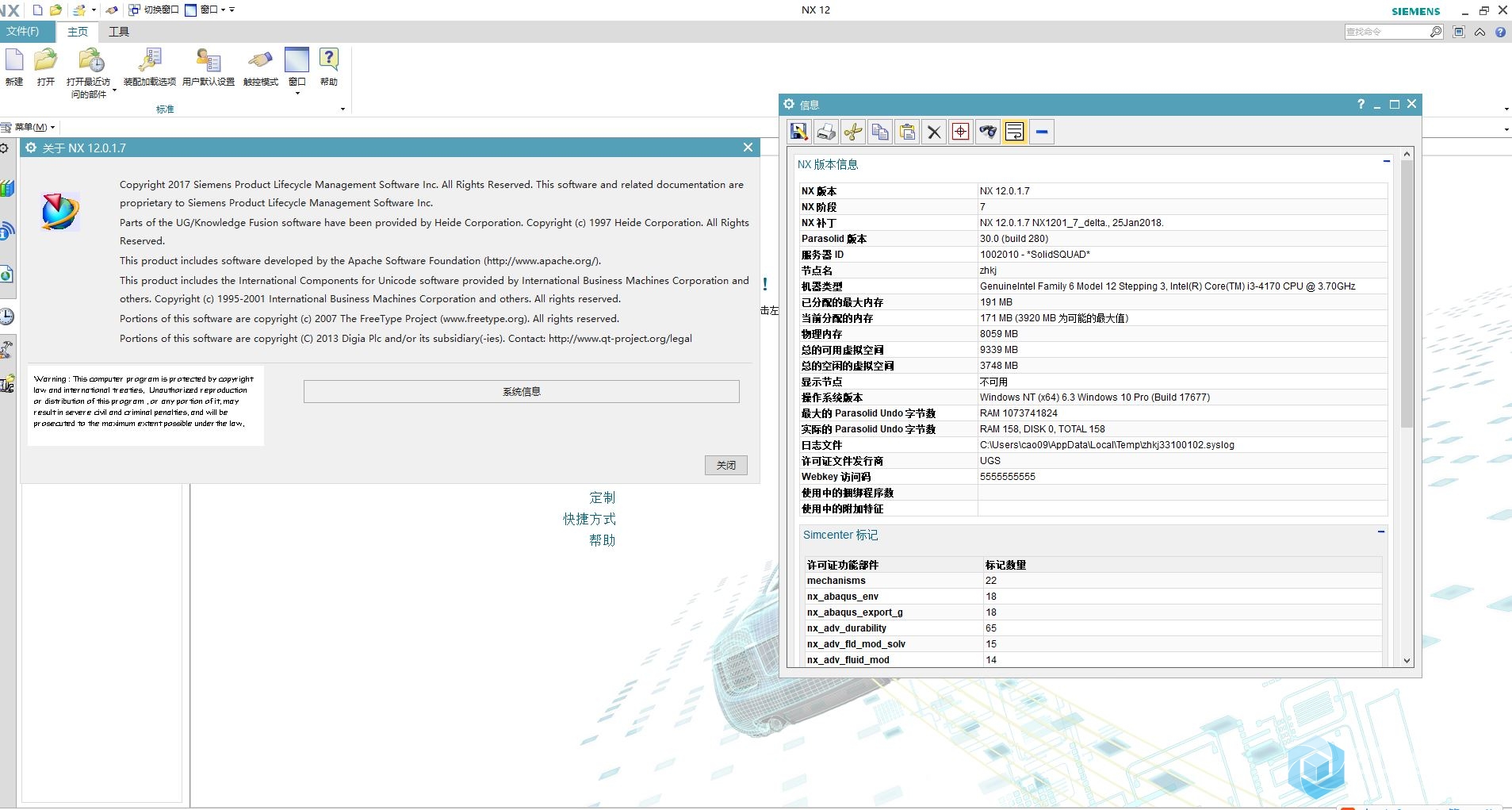Screen dimensions: 1512x810
Task: Click Find binoculars icon in 信息 window
Action: 988,132
